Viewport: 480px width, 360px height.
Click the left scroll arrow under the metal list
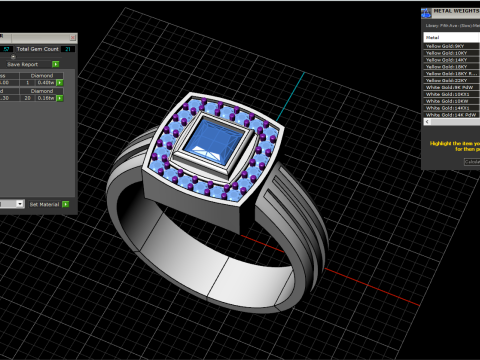[x=427, y=122]
